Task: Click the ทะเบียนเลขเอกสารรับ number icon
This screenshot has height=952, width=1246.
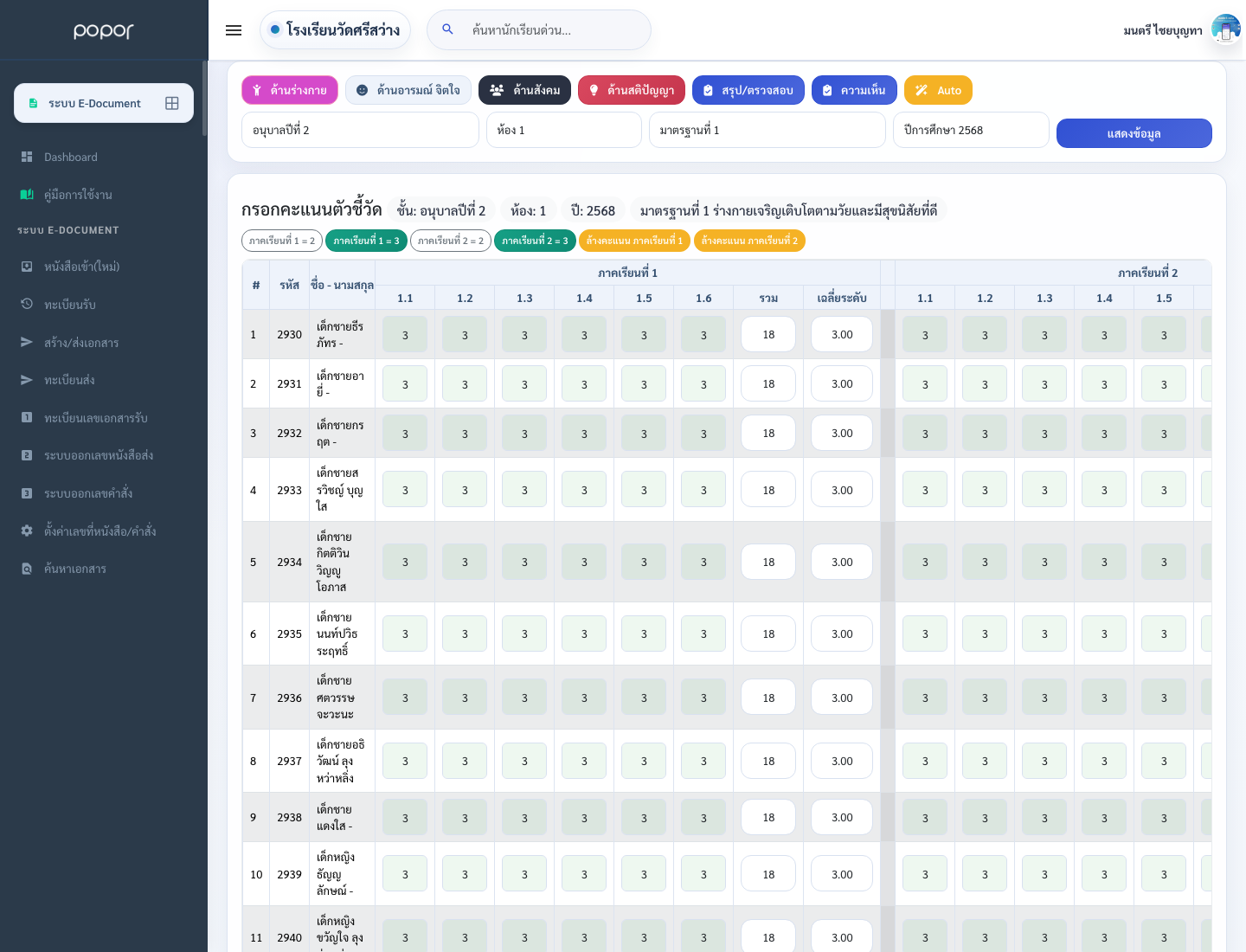Action: [x=27, y=417]
